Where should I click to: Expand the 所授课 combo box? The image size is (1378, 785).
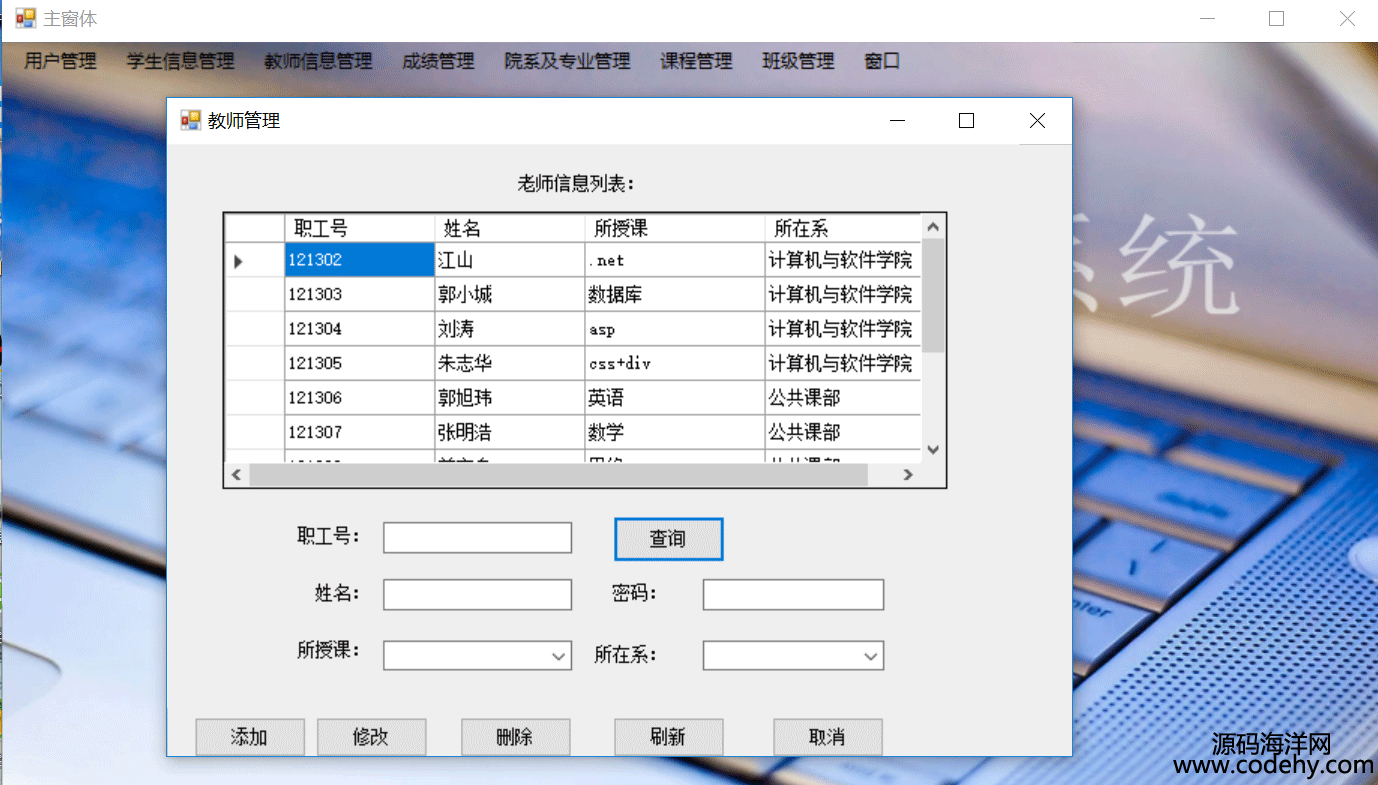(x=559, y=656)
